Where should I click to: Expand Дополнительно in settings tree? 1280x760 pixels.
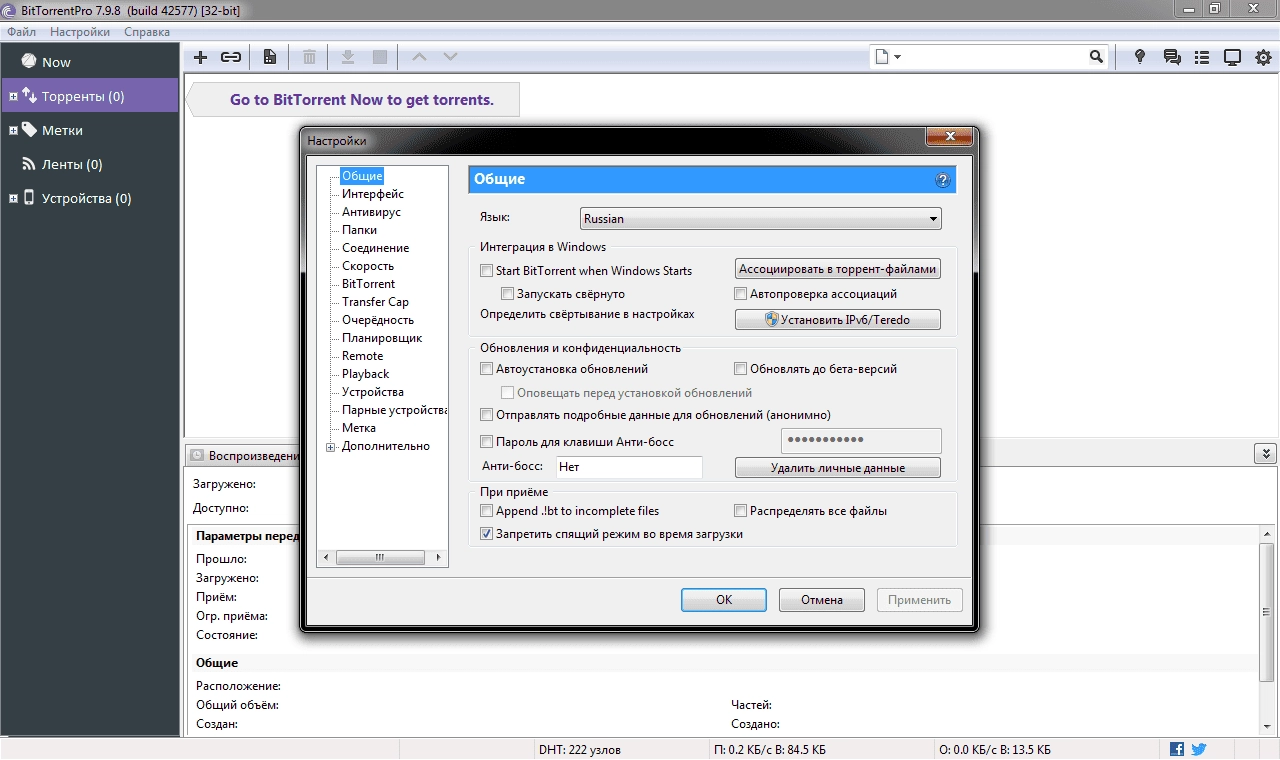point(331,447)
